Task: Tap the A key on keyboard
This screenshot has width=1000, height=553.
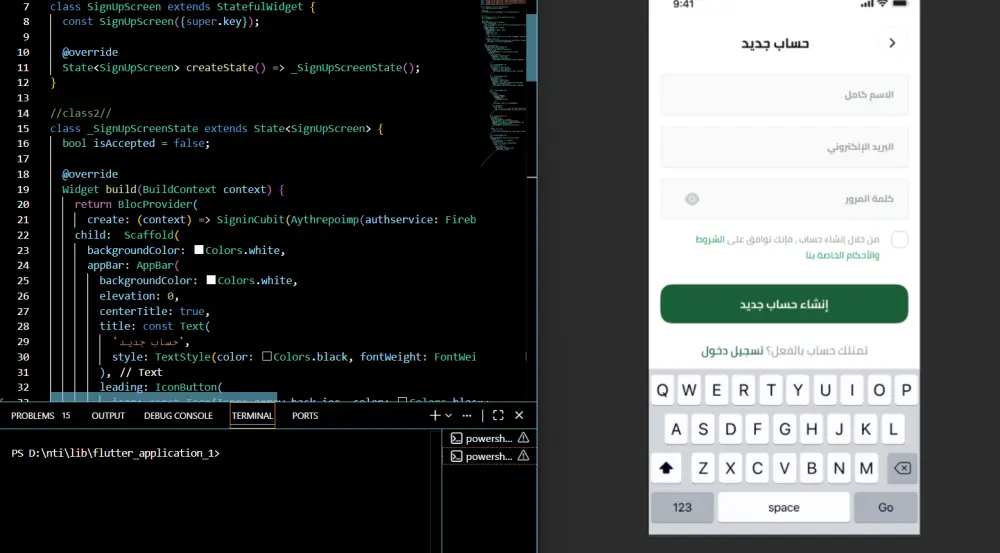Action: point(676,429)
